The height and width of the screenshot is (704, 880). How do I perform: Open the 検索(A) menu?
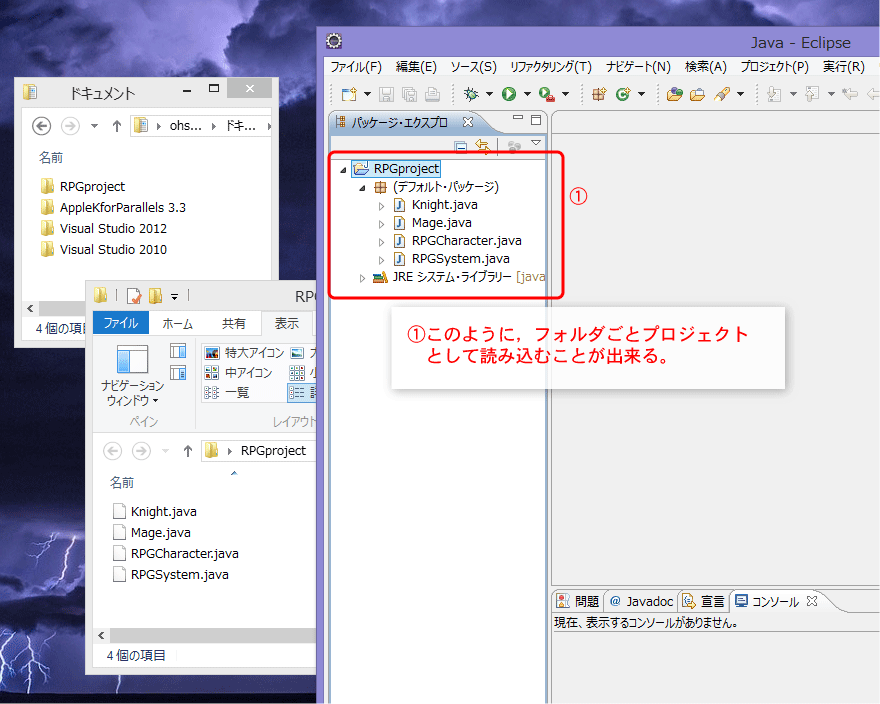tap(705, 67)
